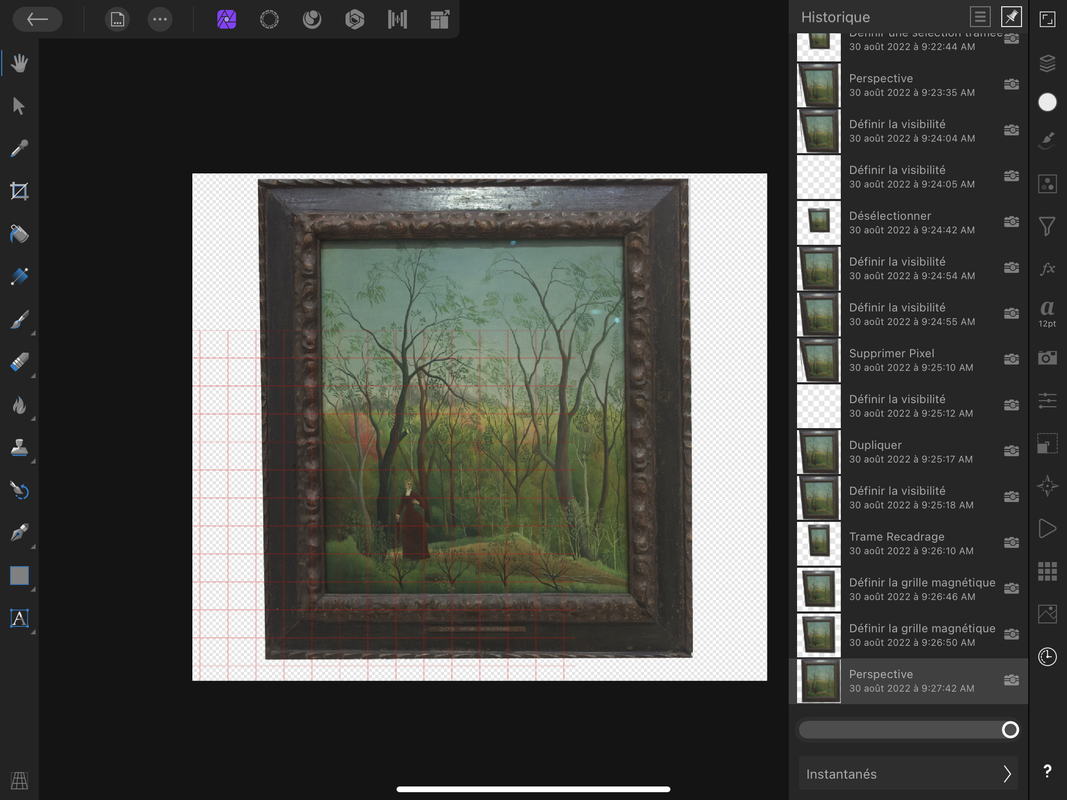The width and height of the screenshot is (1067, 800).
Task: Select the Selection Brush tool
Action: 19,276
